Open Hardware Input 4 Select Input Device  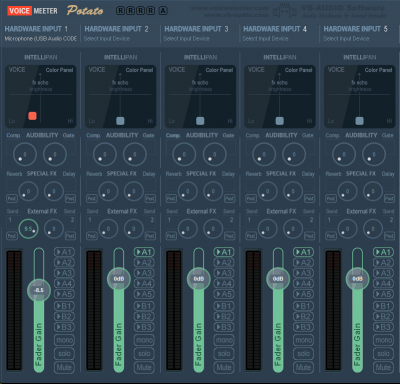265,39
